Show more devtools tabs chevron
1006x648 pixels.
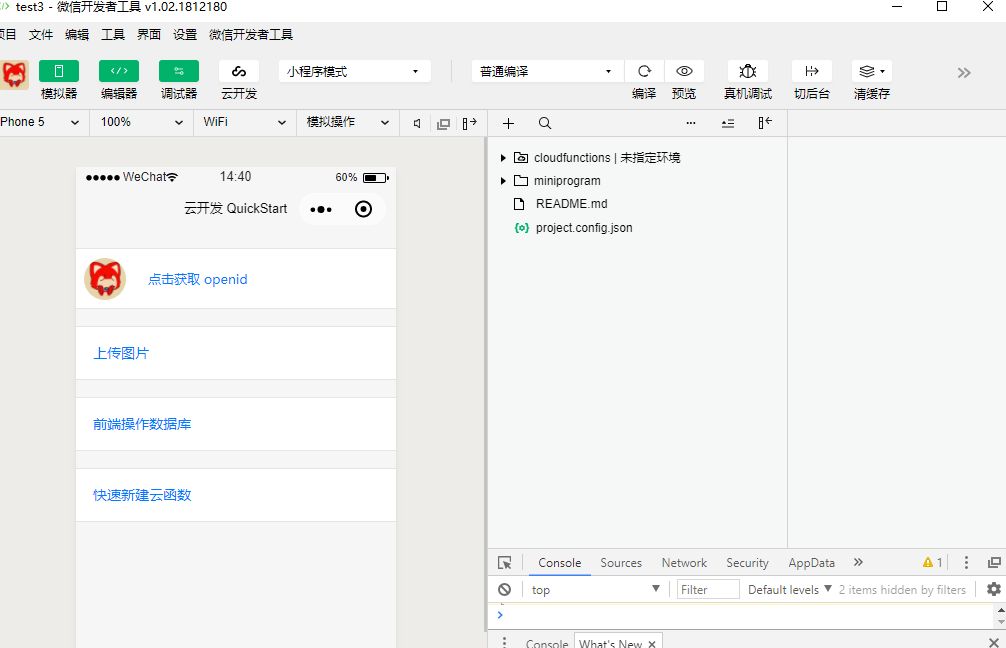click(x=858, y=562)
